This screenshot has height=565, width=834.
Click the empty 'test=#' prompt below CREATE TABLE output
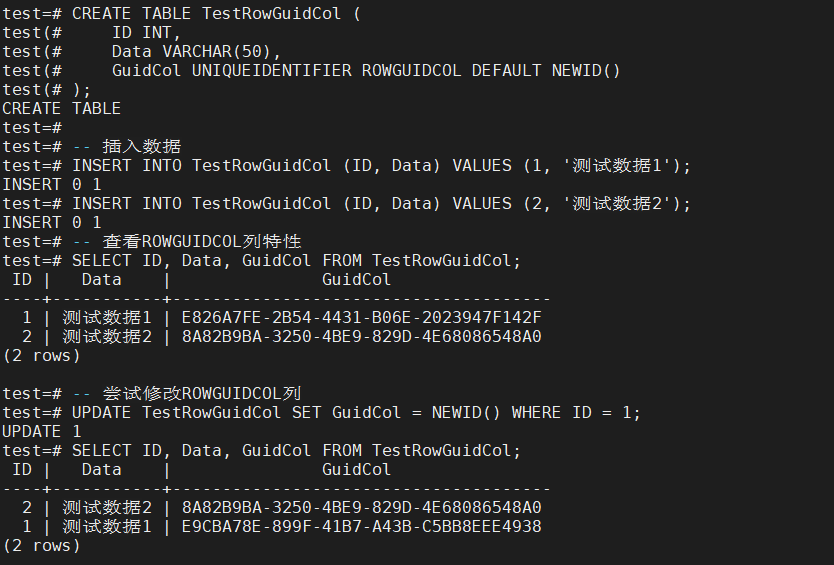32,127
